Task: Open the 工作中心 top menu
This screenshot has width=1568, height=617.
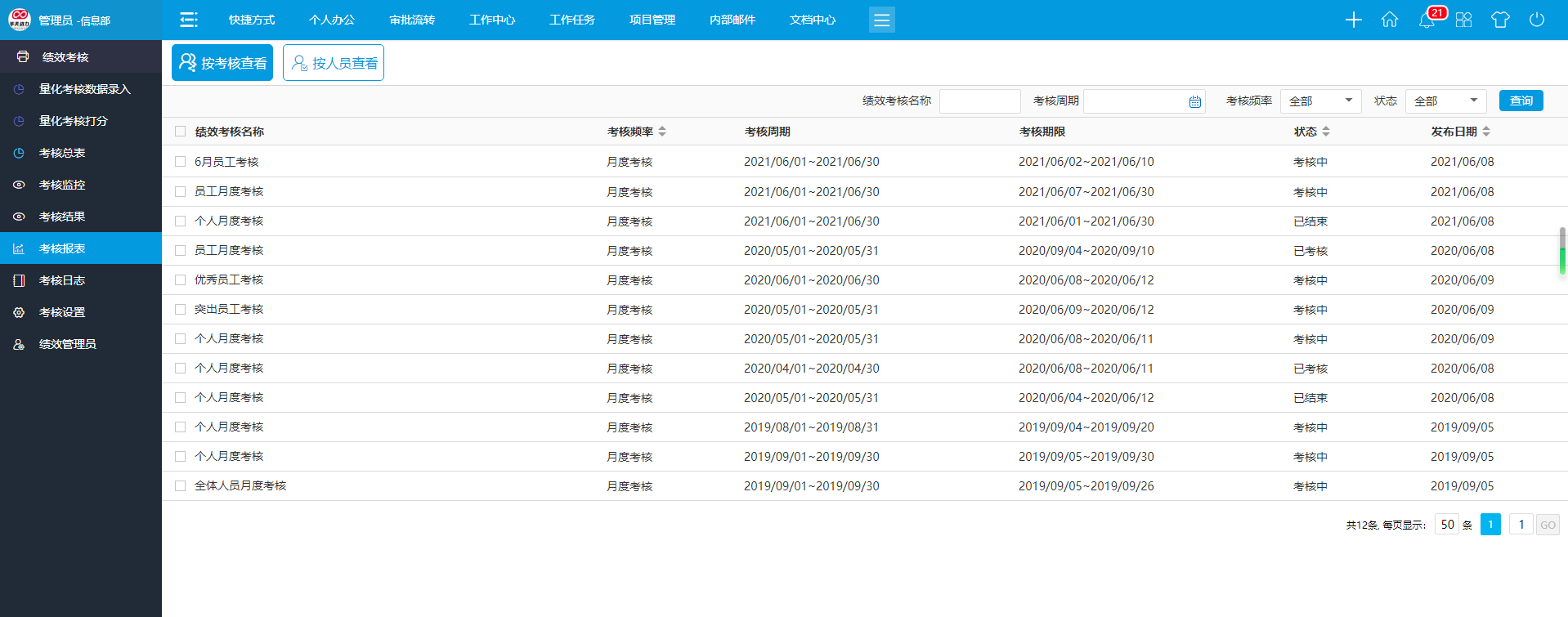Action: 492,20
